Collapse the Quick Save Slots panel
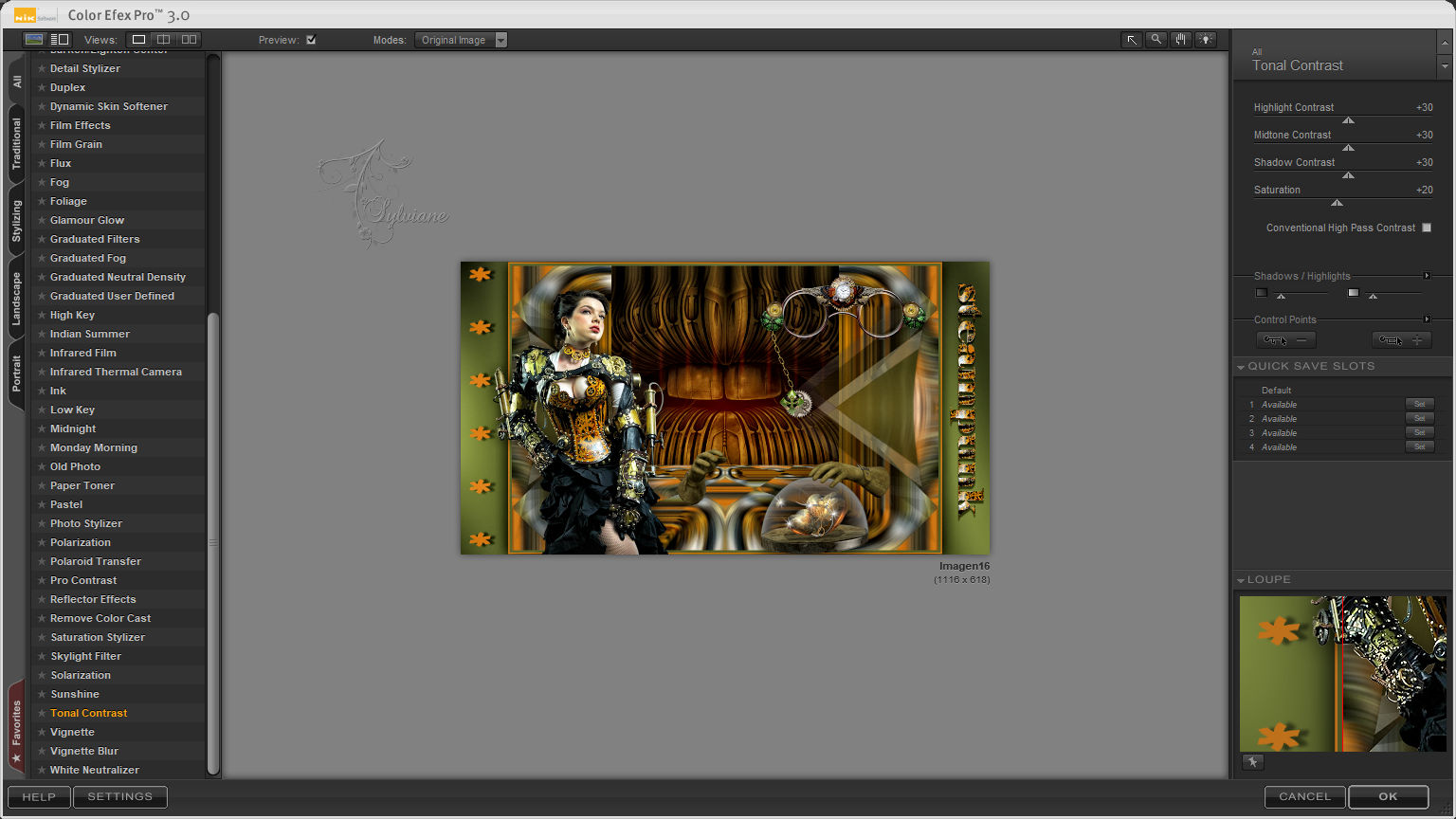The width and height of the screenshot is (1456, 819). tap(1241, 367)
